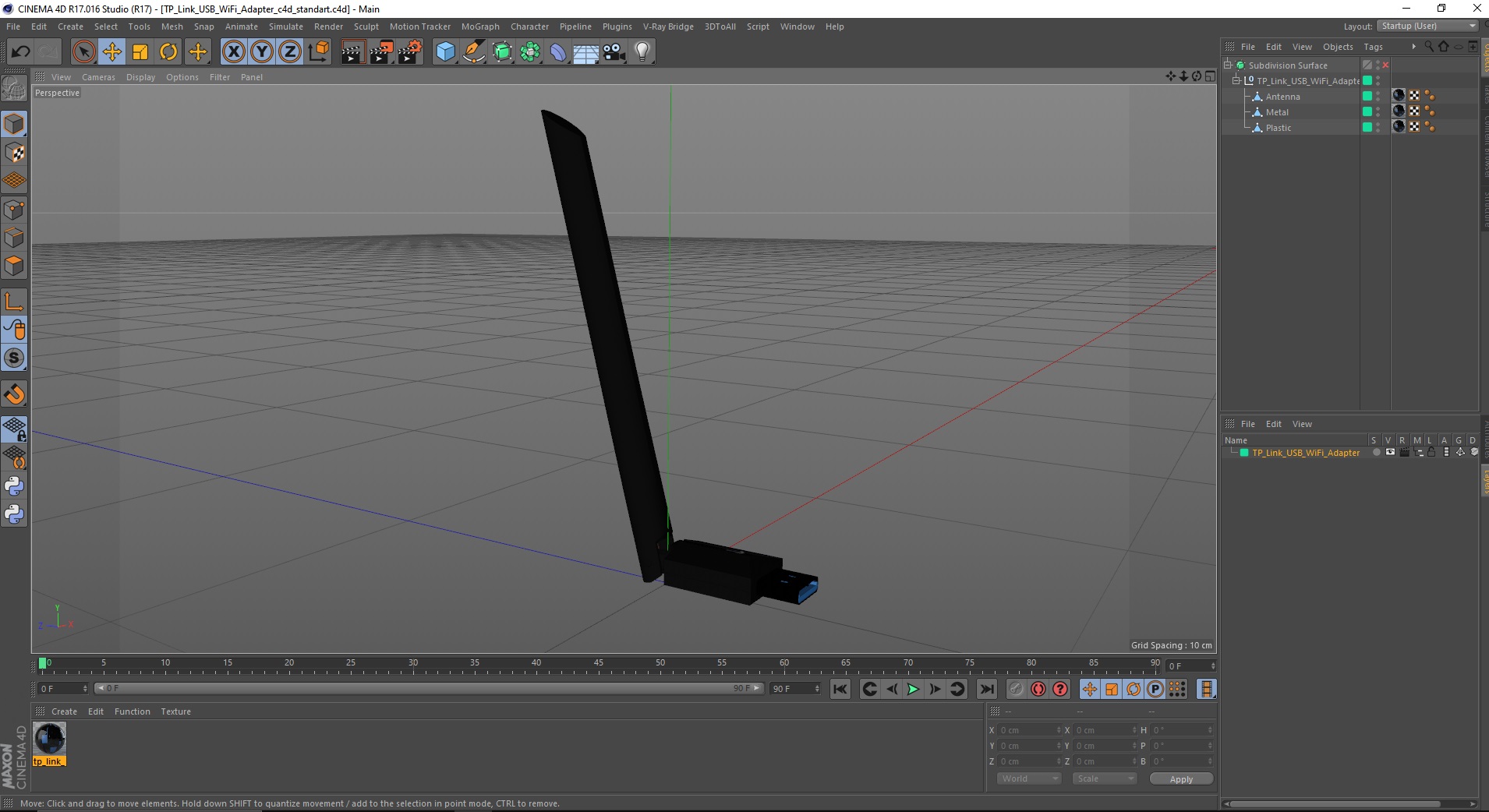Image resolution: width=1489 pixels, height=812 pixels.
Task: Collapse TP_Link_USB_WiFi_Adapter null hierarchy
Action: pos(1236,81)
